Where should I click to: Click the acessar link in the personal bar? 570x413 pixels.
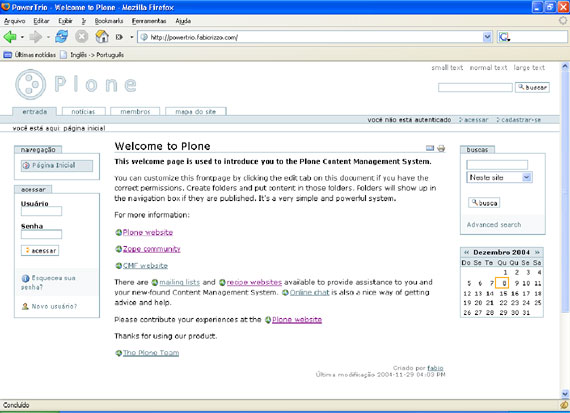click(474, 120)
